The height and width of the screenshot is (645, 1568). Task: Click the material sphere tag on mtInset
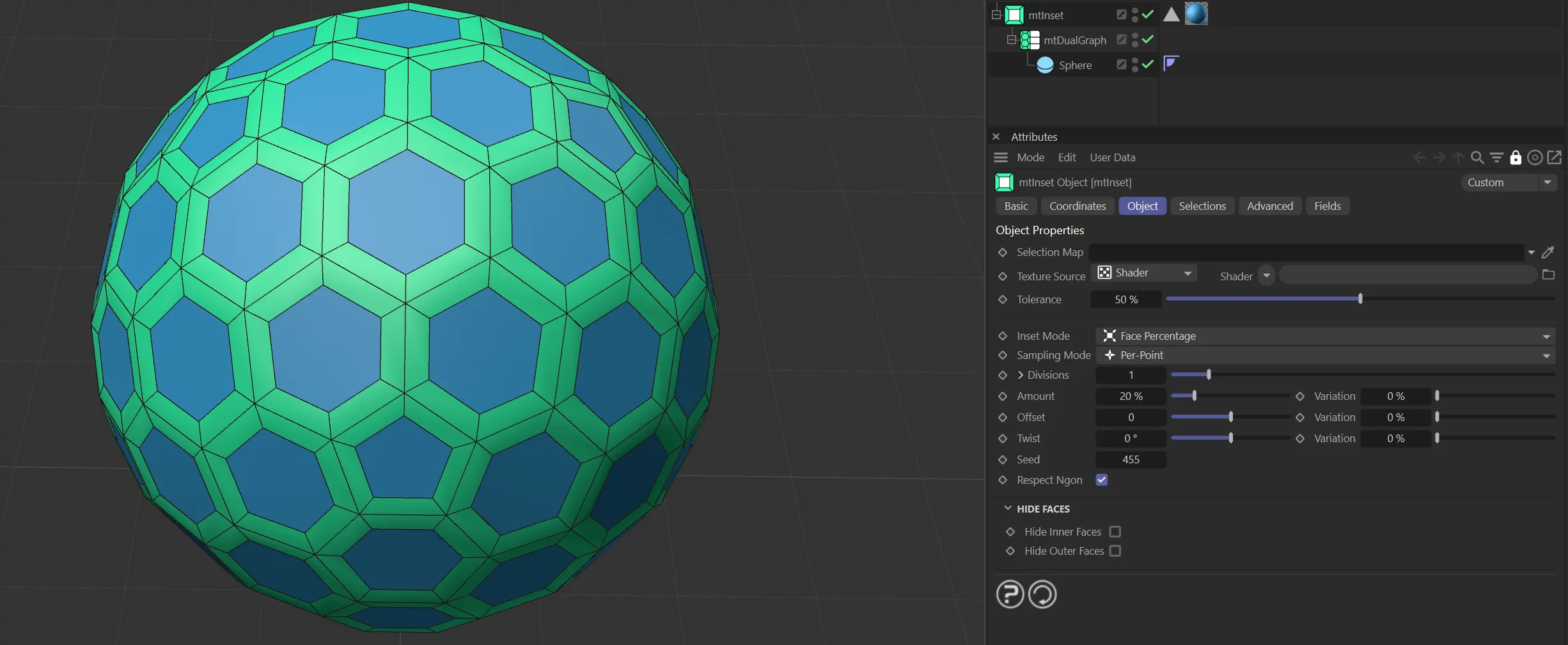click(x=1196, y=14)
